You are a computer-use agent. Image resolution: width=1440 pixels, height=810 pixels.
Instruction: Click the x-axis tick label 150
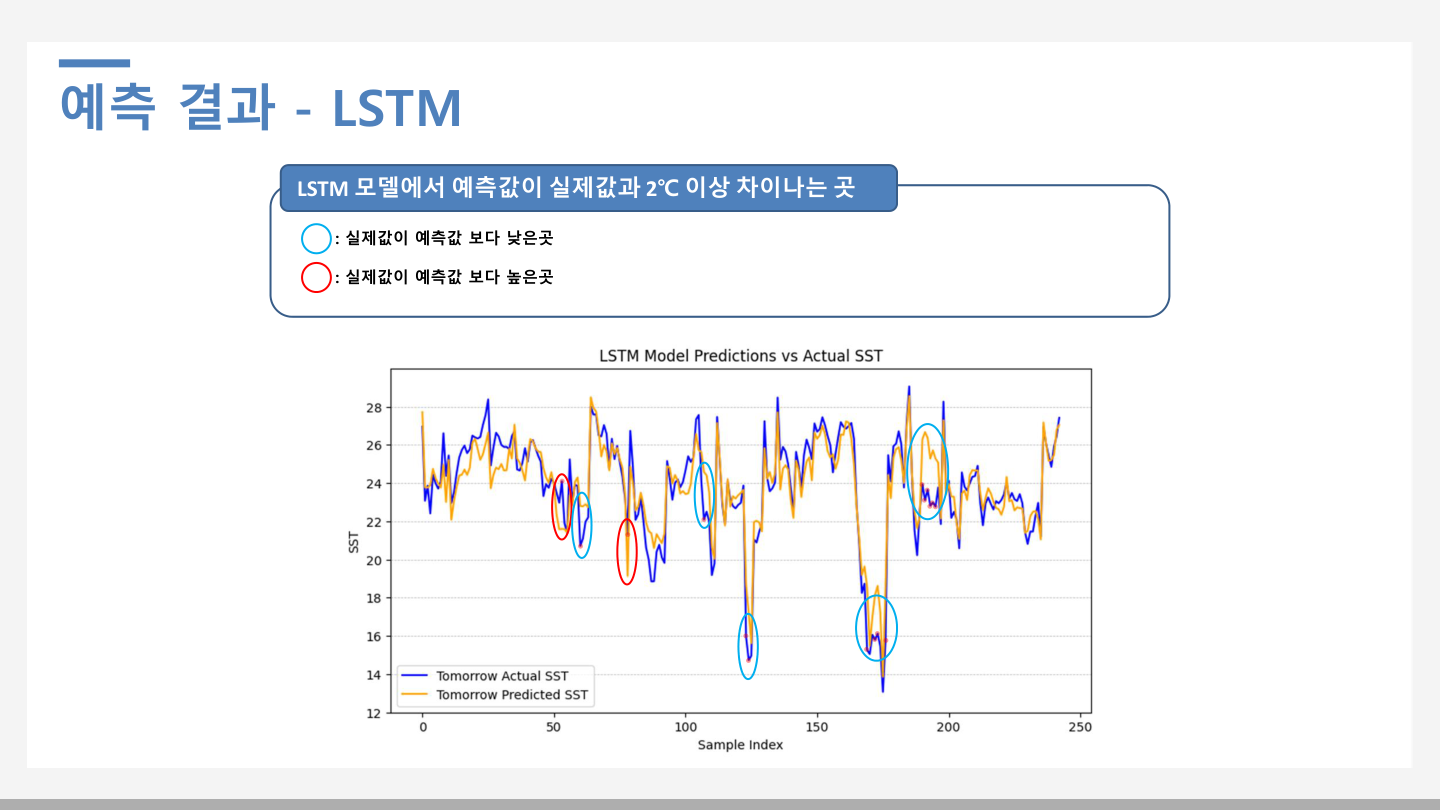[x=817, y=727]
